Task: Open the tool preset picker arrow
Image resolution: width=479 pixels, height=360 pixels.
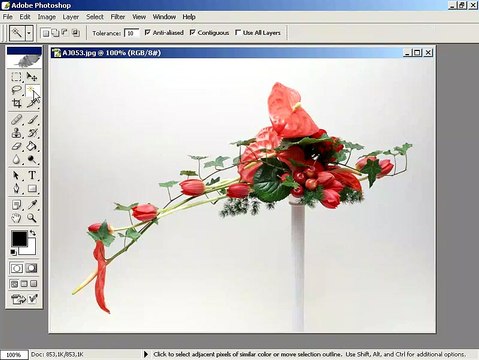Action: 29,33
